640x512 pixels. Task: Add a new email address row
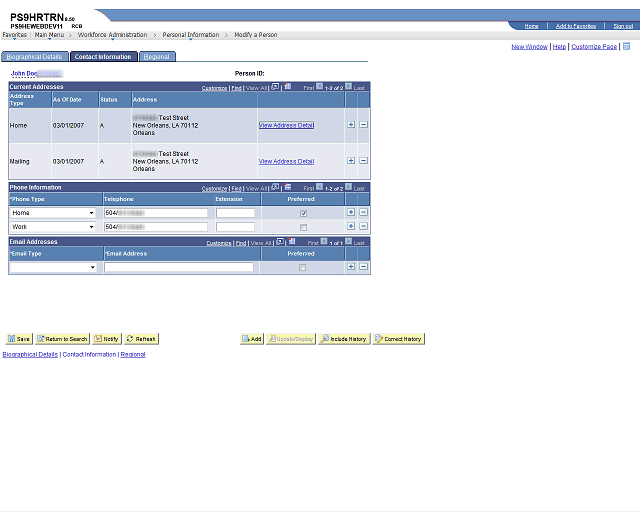(351, 267)
